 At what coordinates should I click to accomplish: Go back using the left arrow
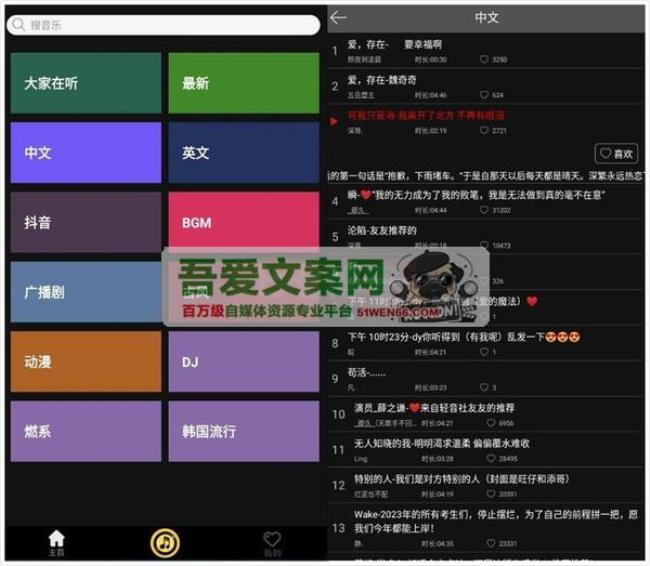[338, 17]
